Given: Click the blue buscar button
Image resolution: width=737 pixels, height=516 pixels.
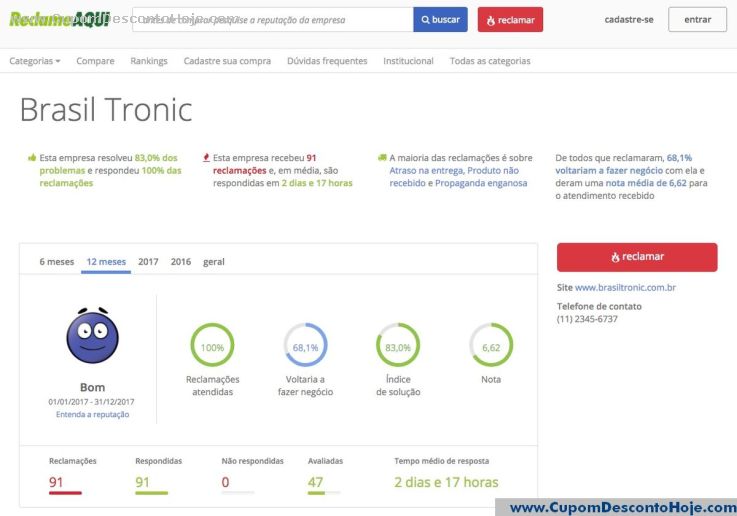Looking at the screenshot, I should click(440, 20).
